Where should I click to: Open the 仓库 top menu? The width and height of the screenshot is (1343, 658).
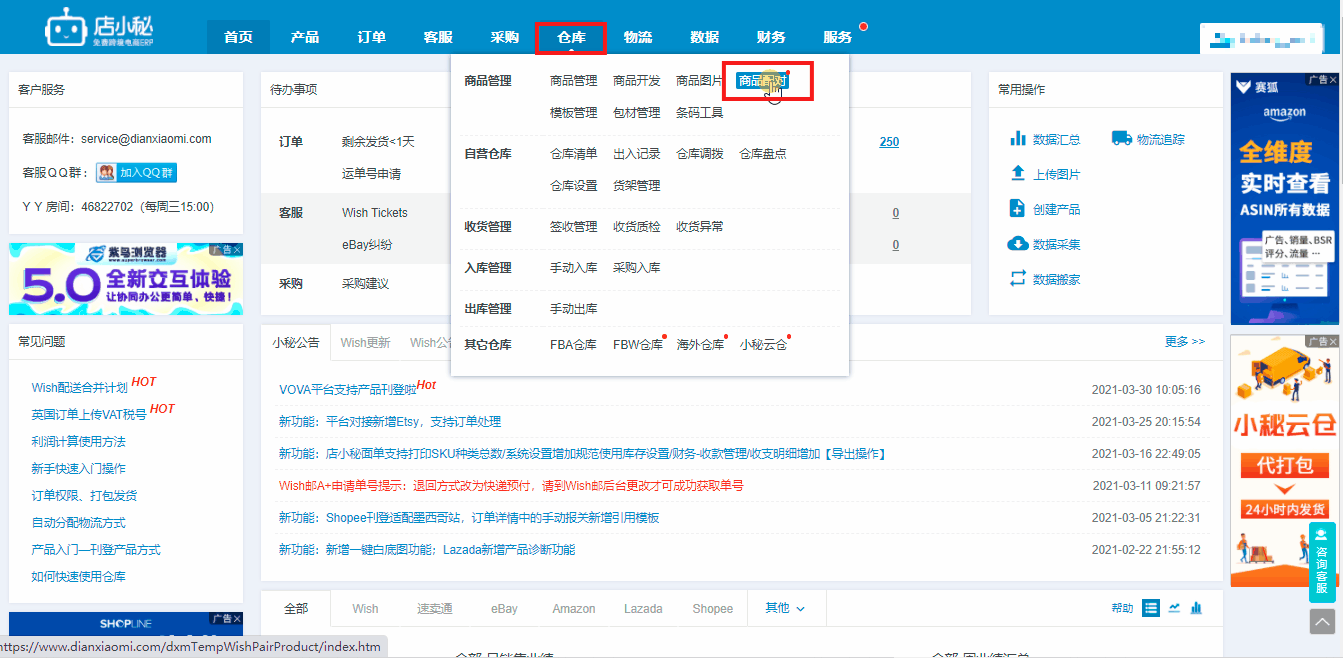point(571,37)
